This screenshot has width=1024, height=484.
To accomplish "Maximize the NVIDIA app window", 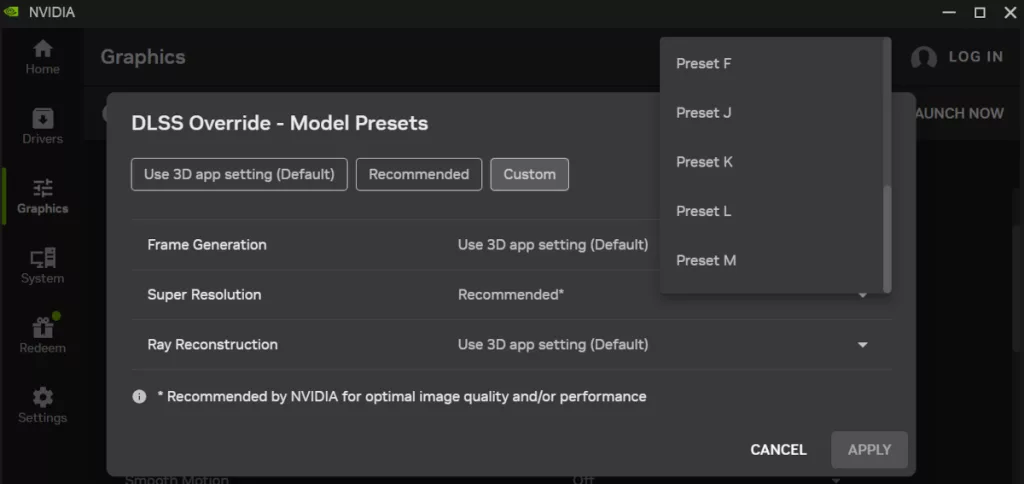I will click(x=980, y=12).
